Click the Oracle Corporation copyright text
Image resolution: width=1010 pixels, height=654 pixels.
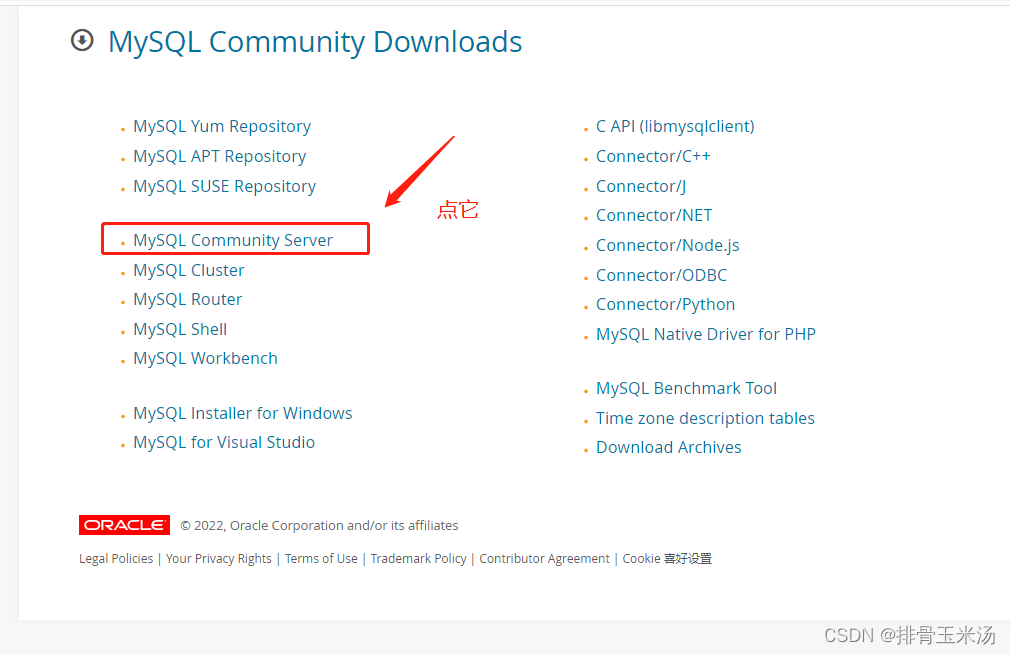coord(319,525)
